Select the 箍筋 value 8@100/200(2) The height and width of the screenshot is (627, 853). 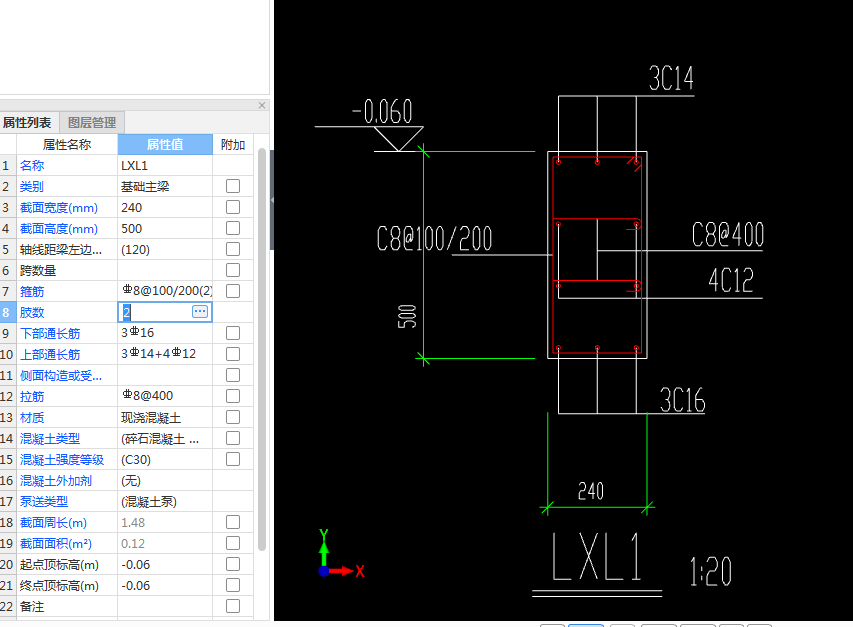point(165,291)
